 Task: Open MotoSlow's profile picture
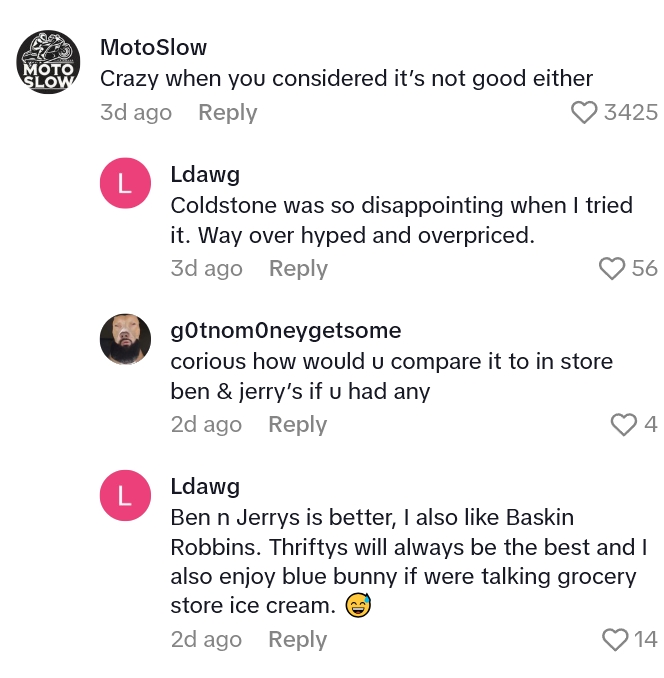[47, 64]
